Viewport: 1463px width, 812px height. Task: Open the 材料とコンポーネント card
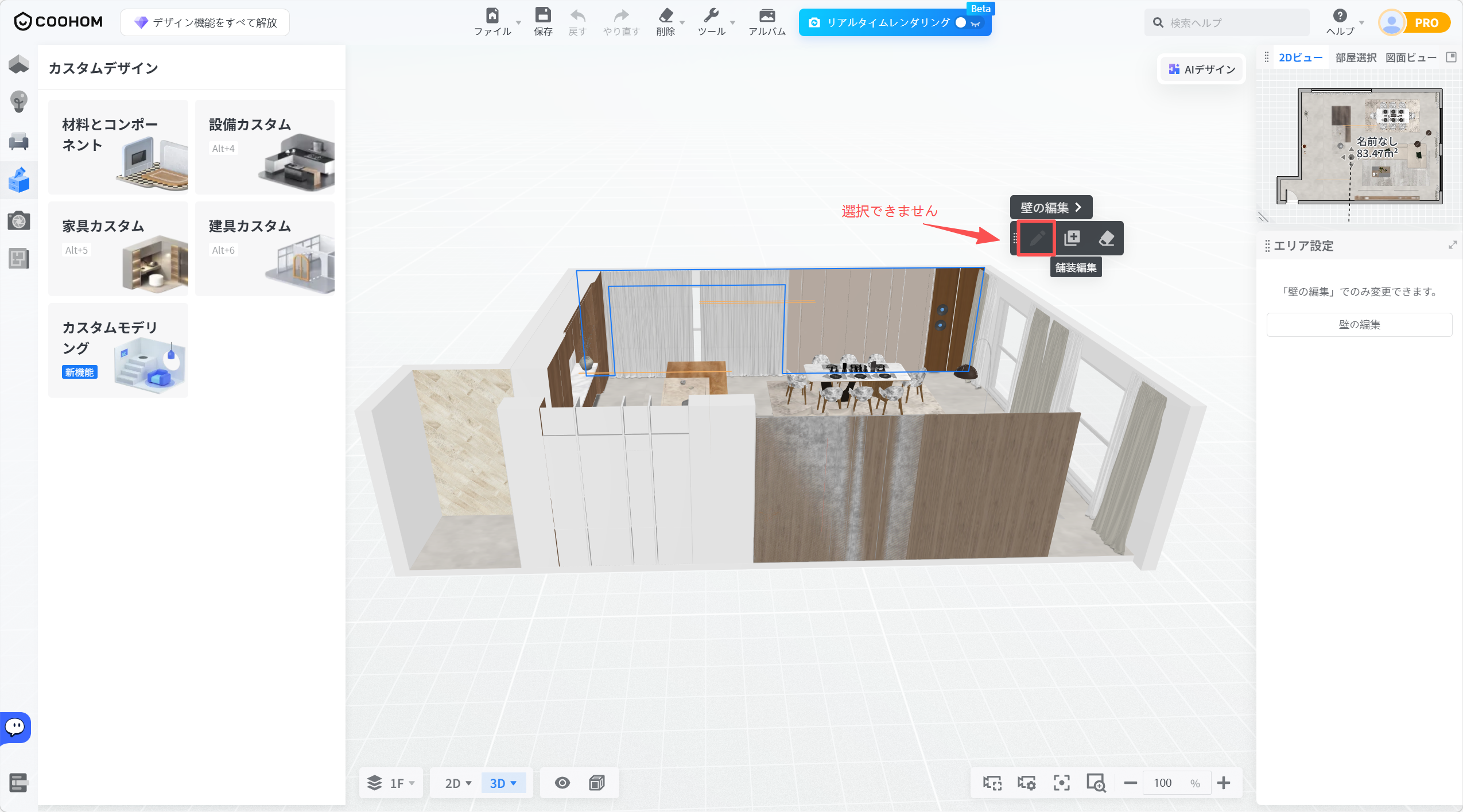pyautogui.click(x=118, y=147)
